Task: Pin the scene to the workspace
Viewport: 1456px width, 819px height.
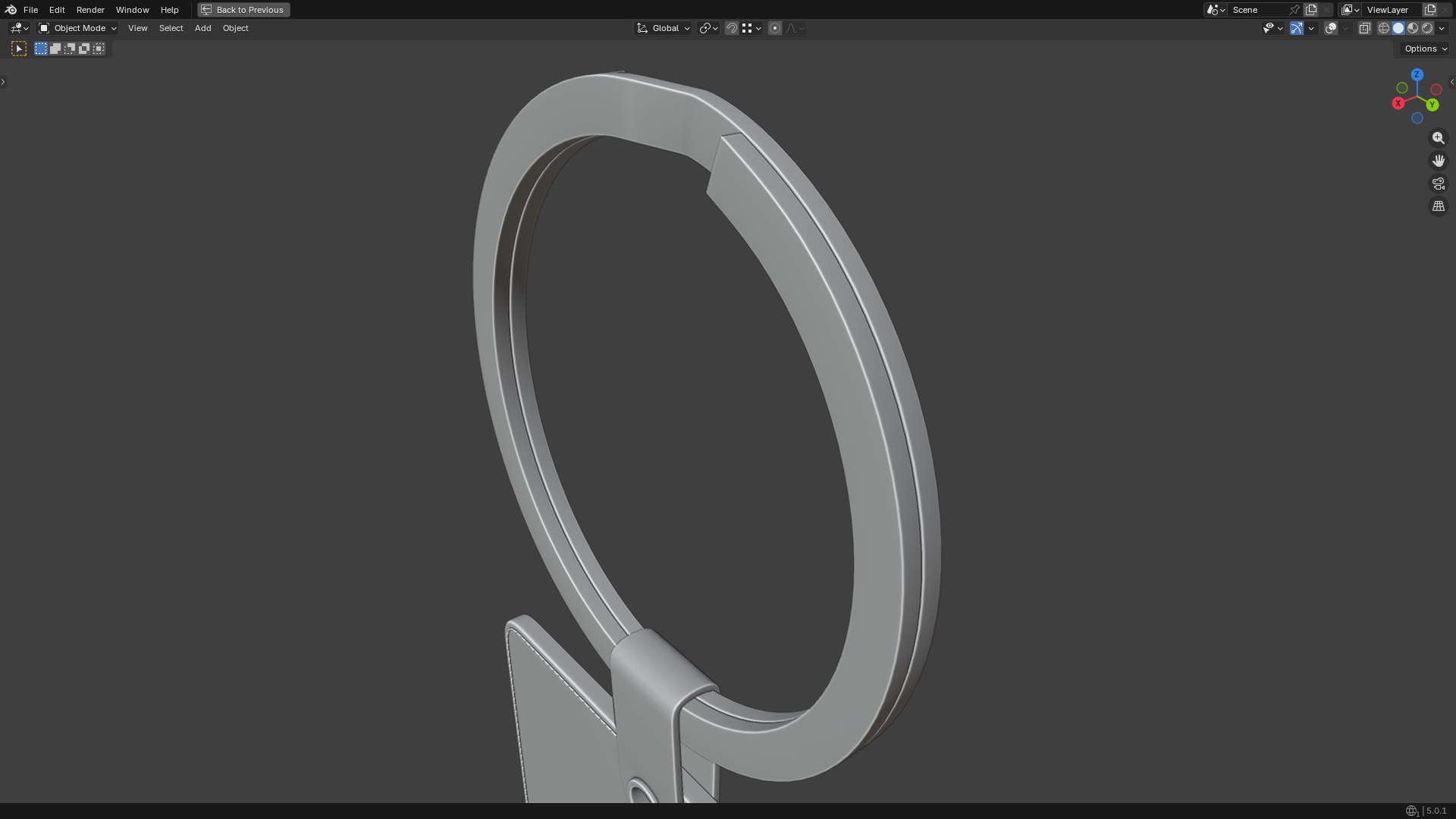Action: pos(1294,10)
